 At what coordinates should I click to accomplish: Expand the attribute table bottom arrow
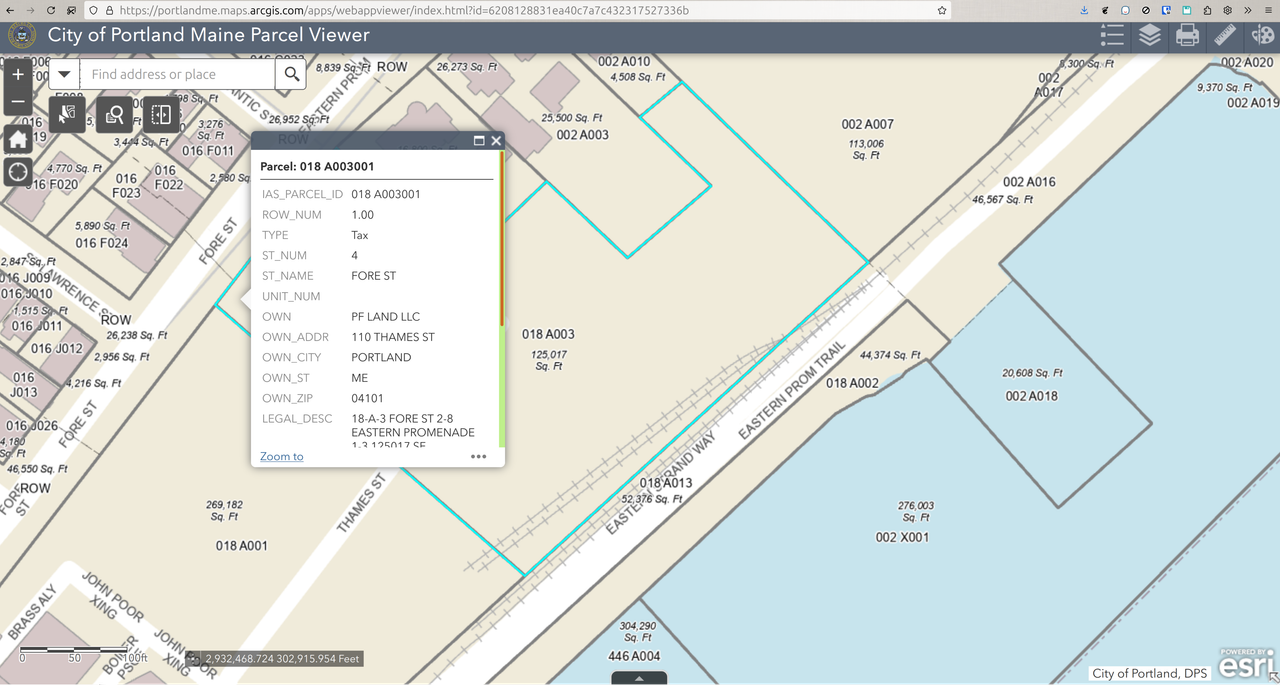639,678
